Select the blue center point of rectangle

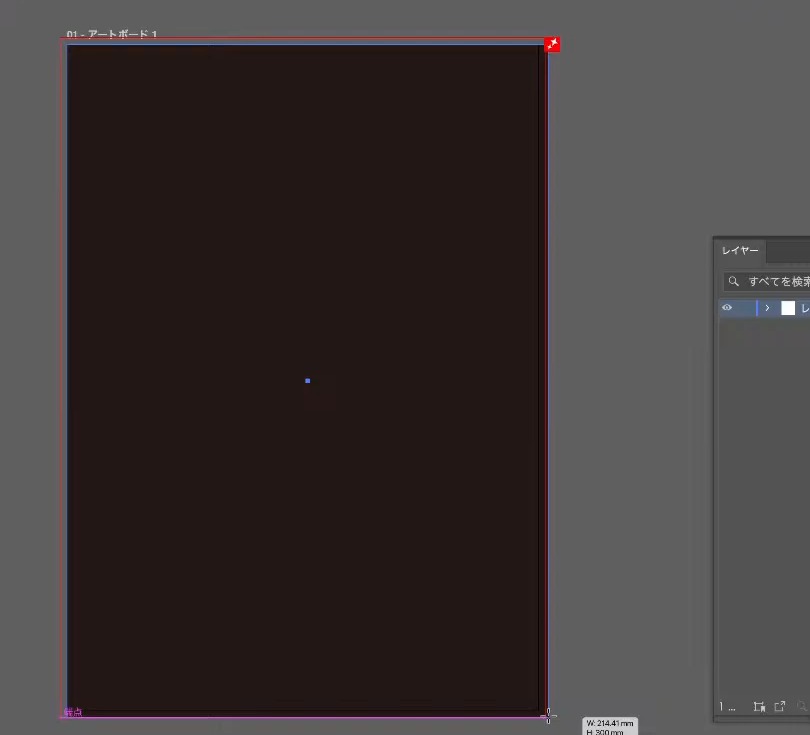(x=307, y=381)
